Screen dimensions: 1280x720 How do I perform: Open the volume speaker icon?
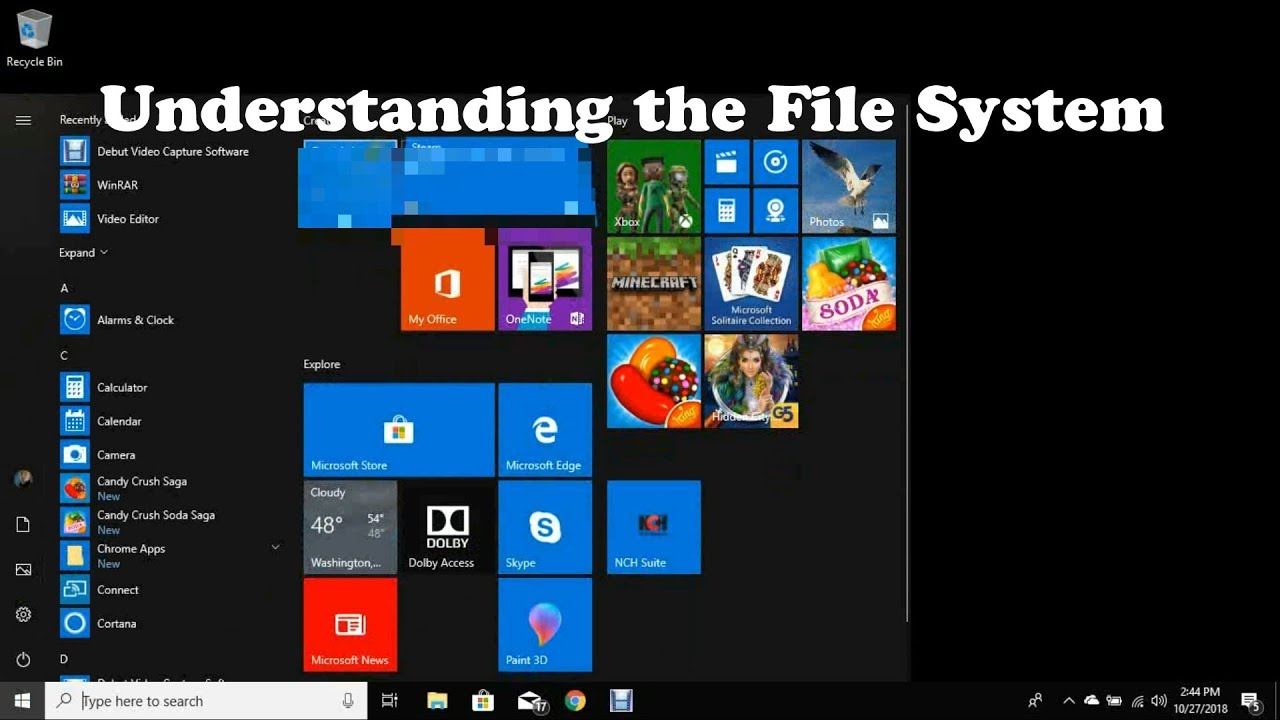(1160, 701)
